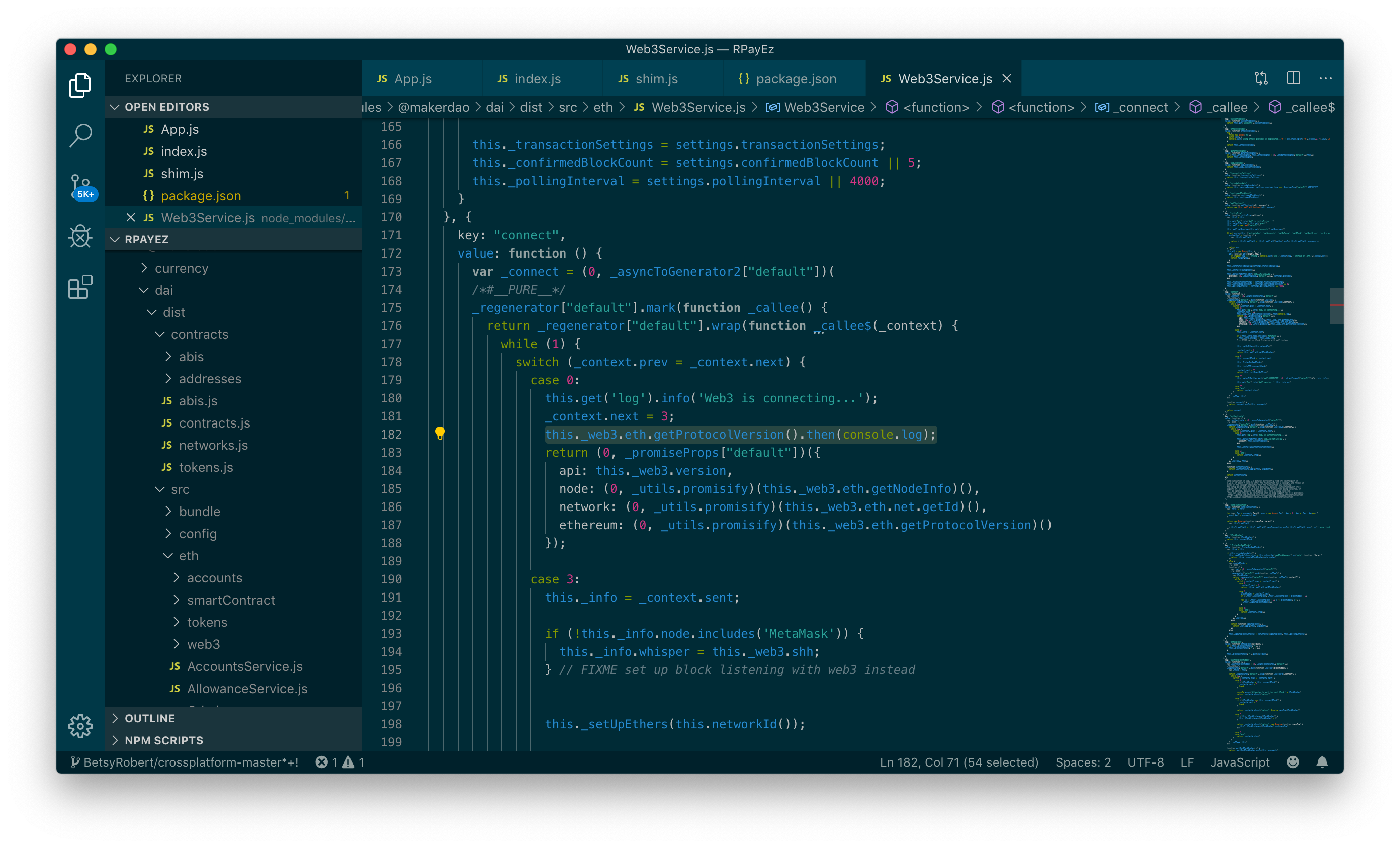Collapse the eth folder
The width and height of the screenshot is (1400, 848).
click(x=233, y=556)
